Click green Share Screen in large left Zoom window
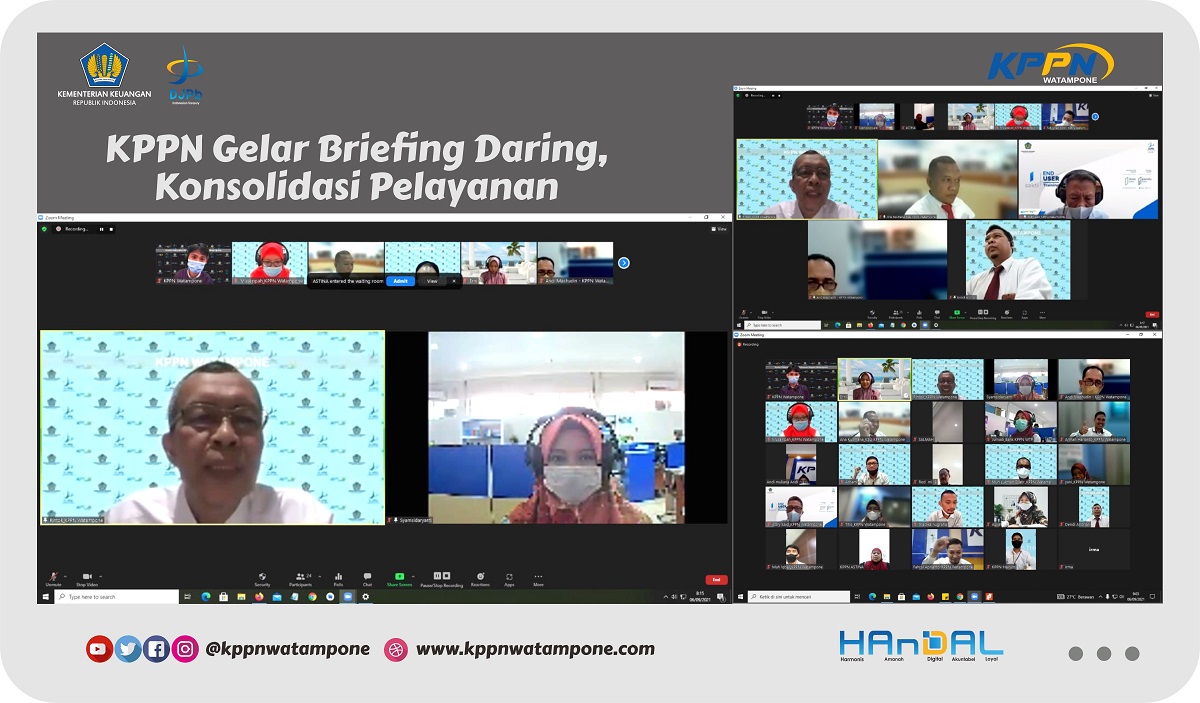The image size is (1200, 703). 399,578
